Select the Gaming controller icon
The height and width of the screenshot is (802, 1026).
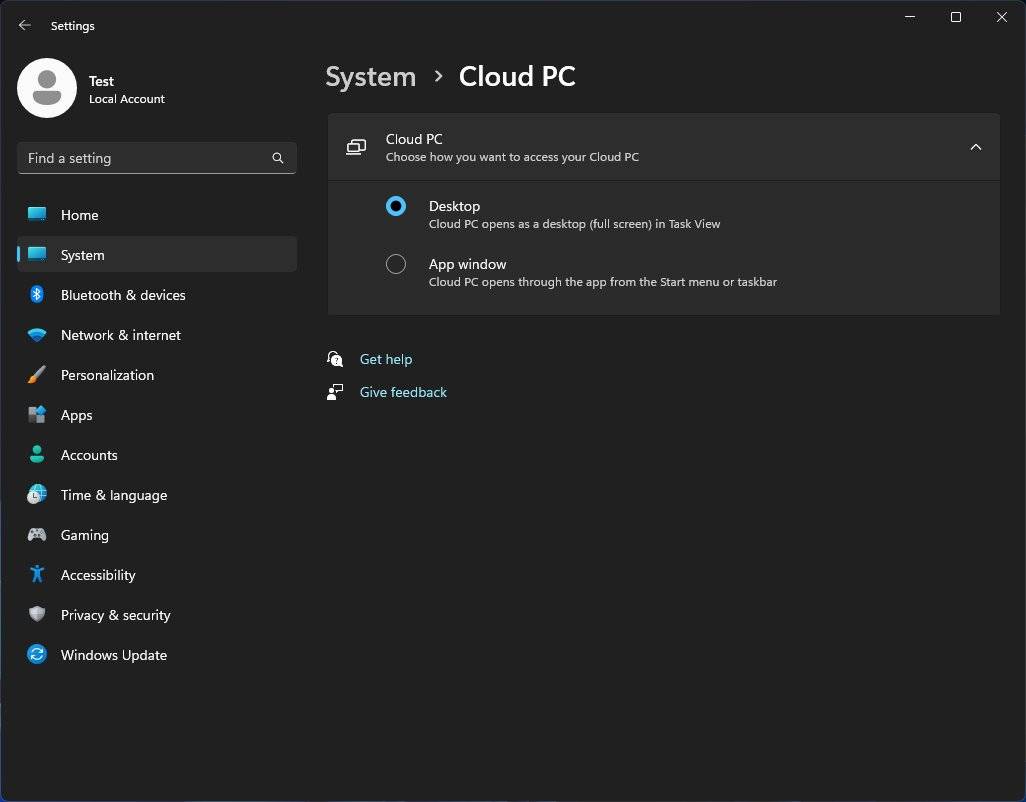(36, 535)
